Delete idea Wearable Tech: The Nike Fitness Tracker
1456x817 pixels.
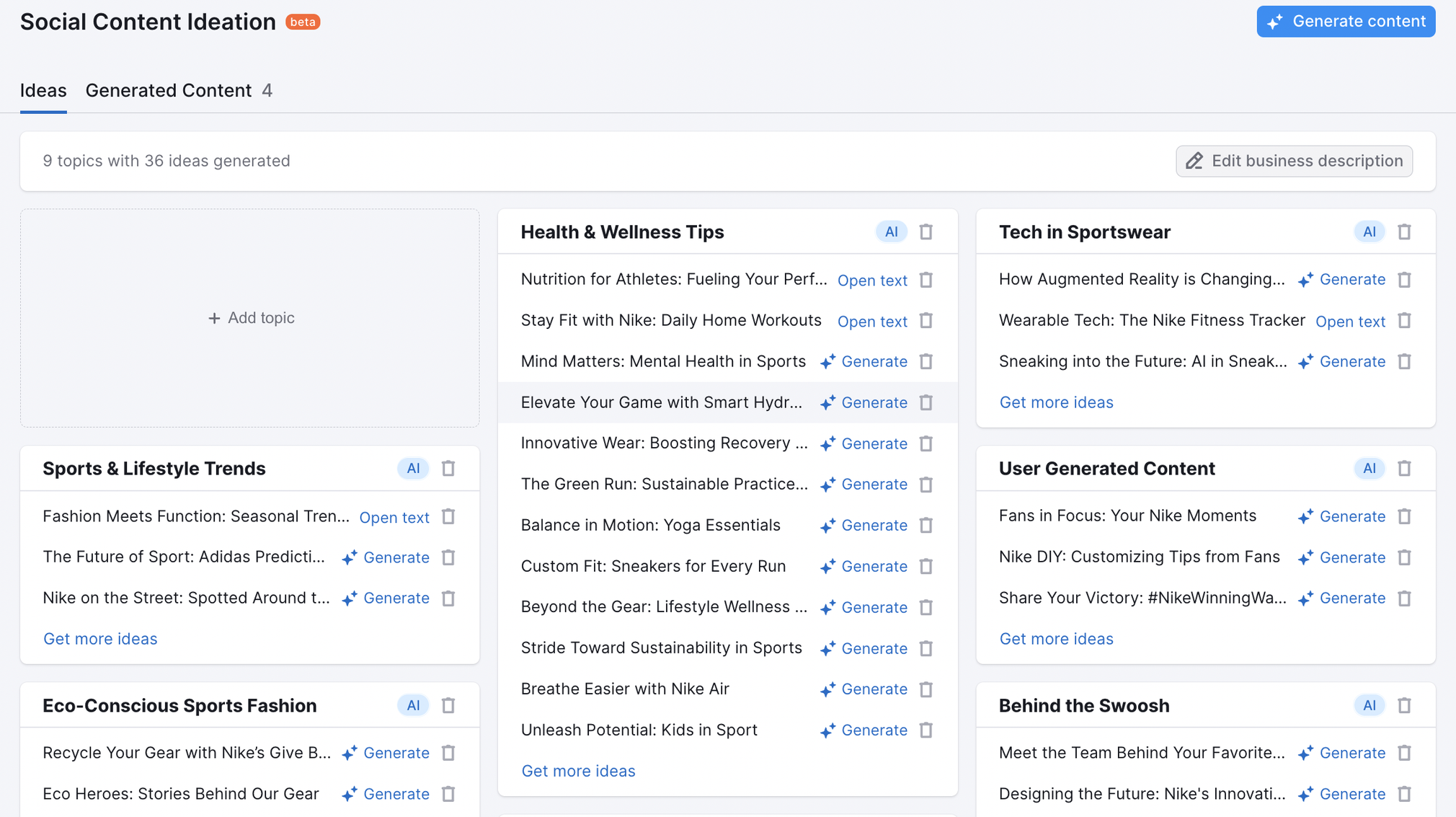click(x=1404, y=321)
